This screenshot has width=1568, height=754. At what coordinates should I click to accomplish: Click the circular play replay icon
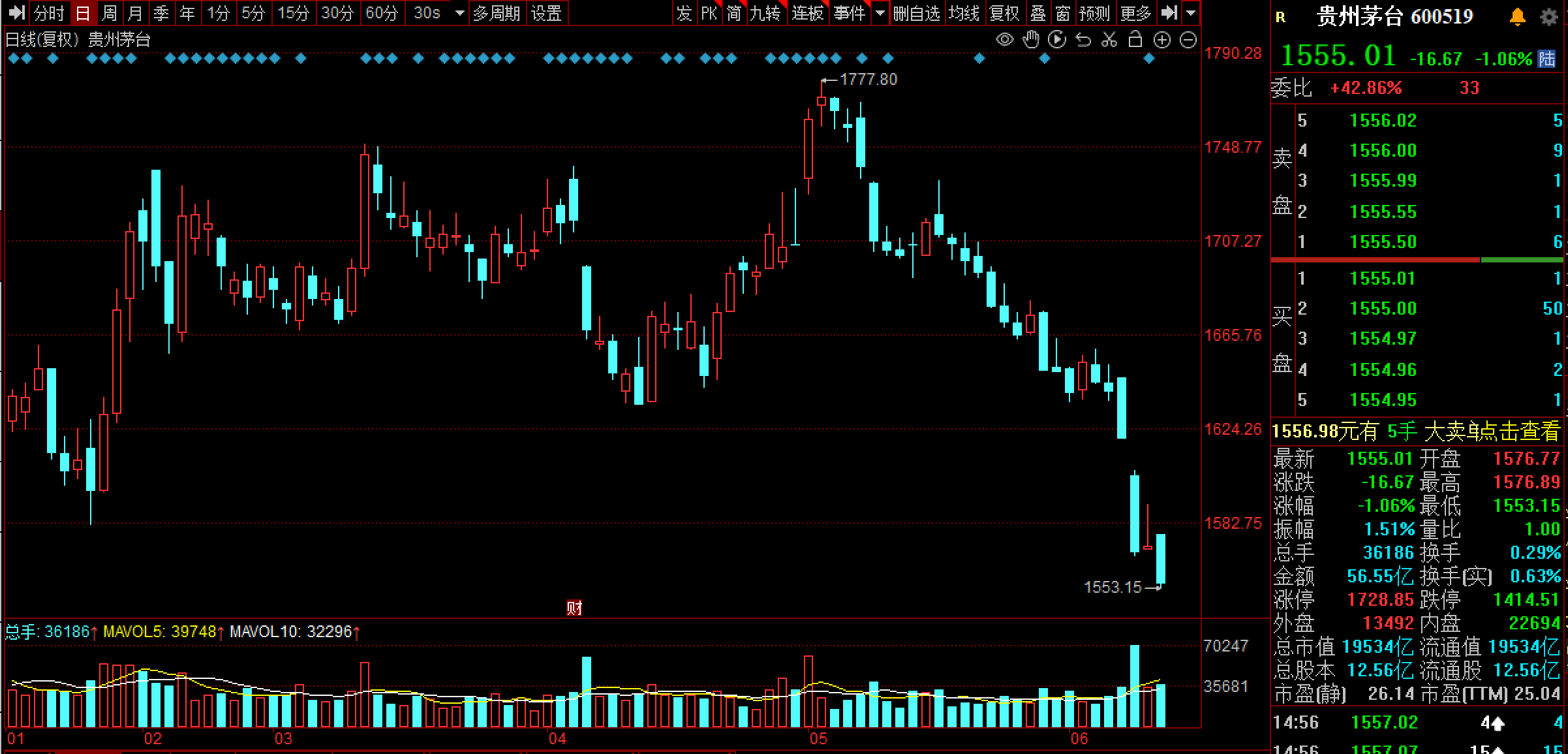click(x=1057, y=40)
